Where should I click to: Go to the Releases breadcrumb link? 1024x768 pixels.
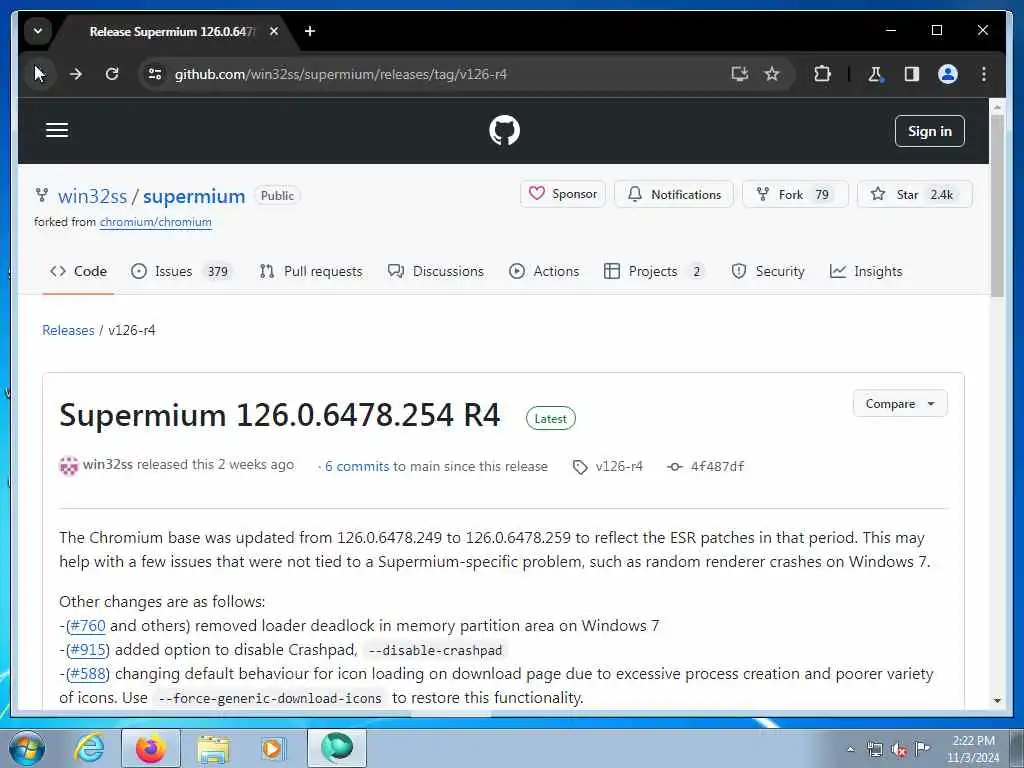click(x=68, y=330)
